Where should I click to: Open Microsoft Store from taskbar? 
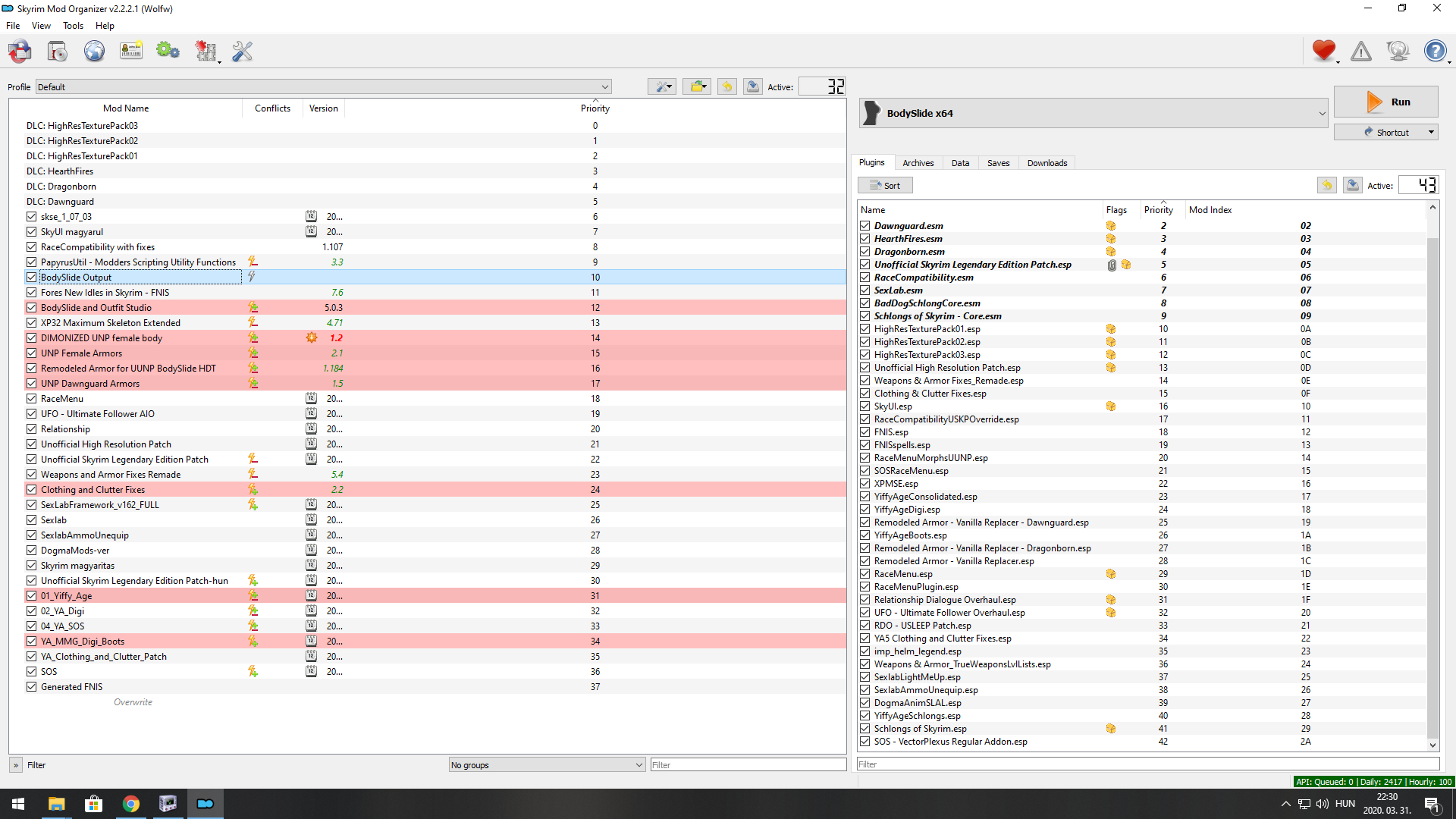click(x=94, y=804)
